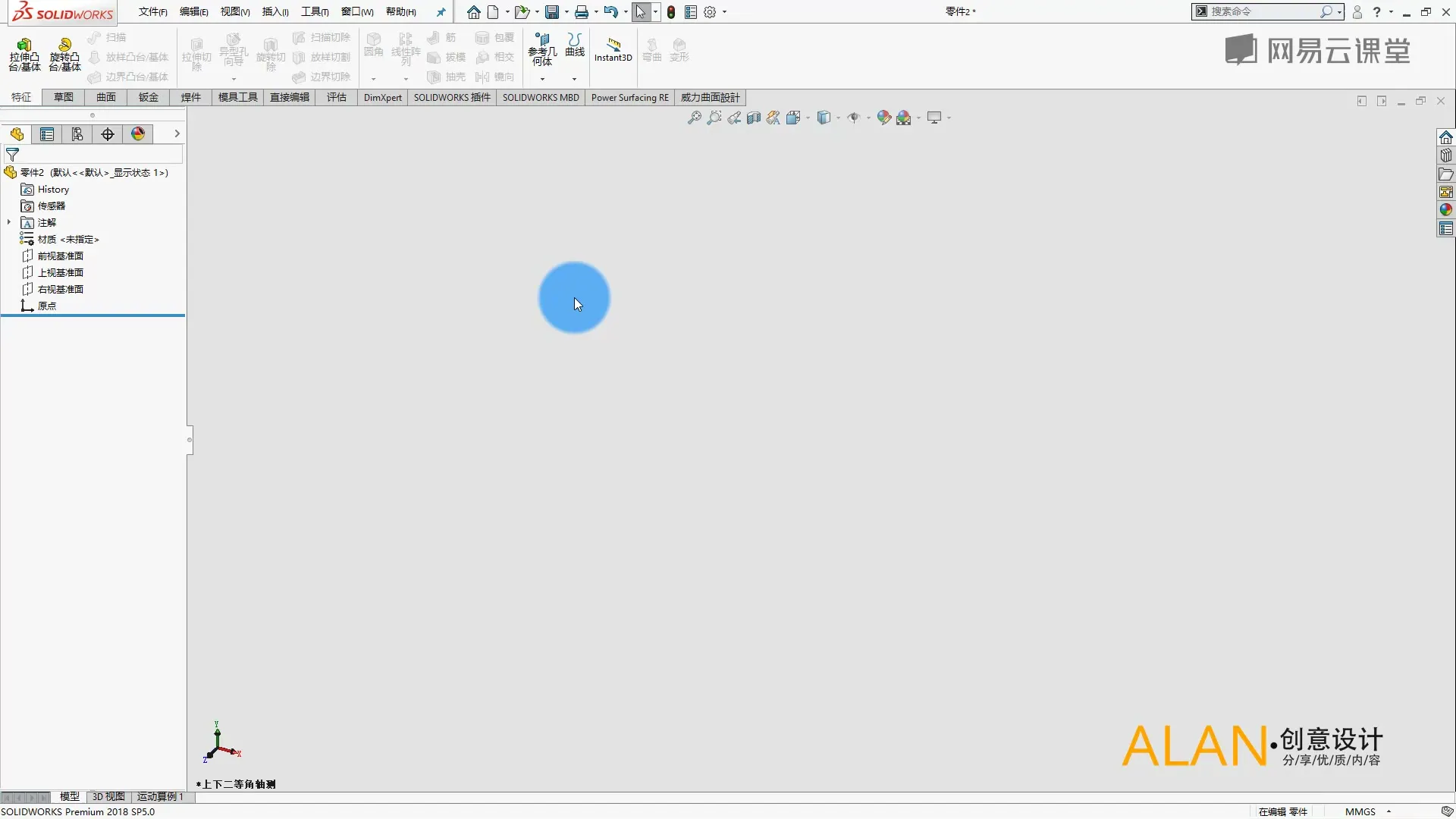
Task: Click the Extruded Boss/Base (拉伸凸台/基体) icon
Action: [x=24, y=46]
